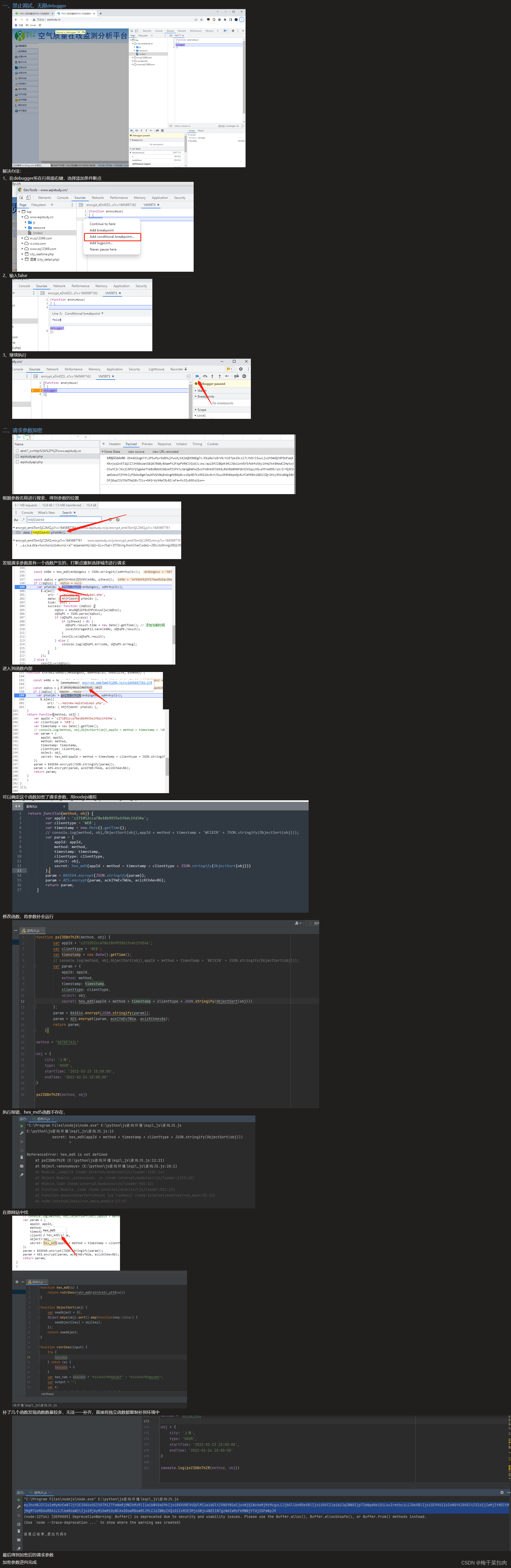The width and height of the screenshot is (511, 1568).
Task: Open What's New tab in drawer
Action: click(x=46, y=512)
